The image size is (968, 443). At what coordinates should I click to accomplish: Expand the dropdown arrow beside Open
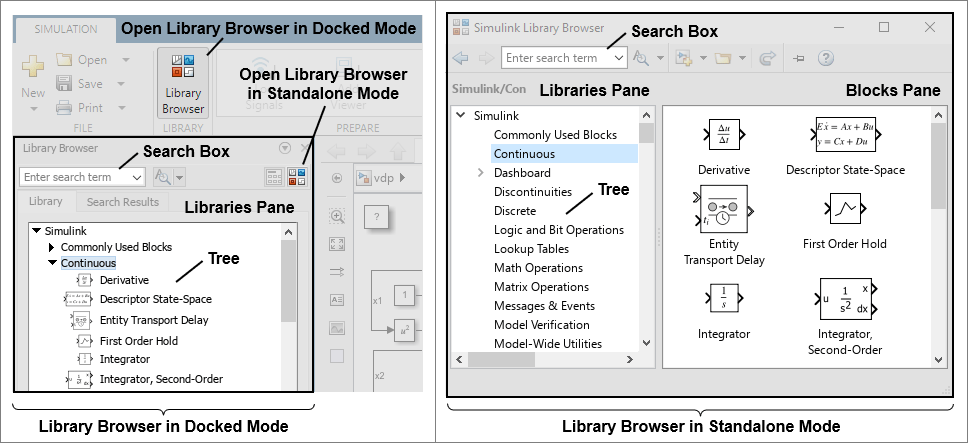tap(125, 60)
